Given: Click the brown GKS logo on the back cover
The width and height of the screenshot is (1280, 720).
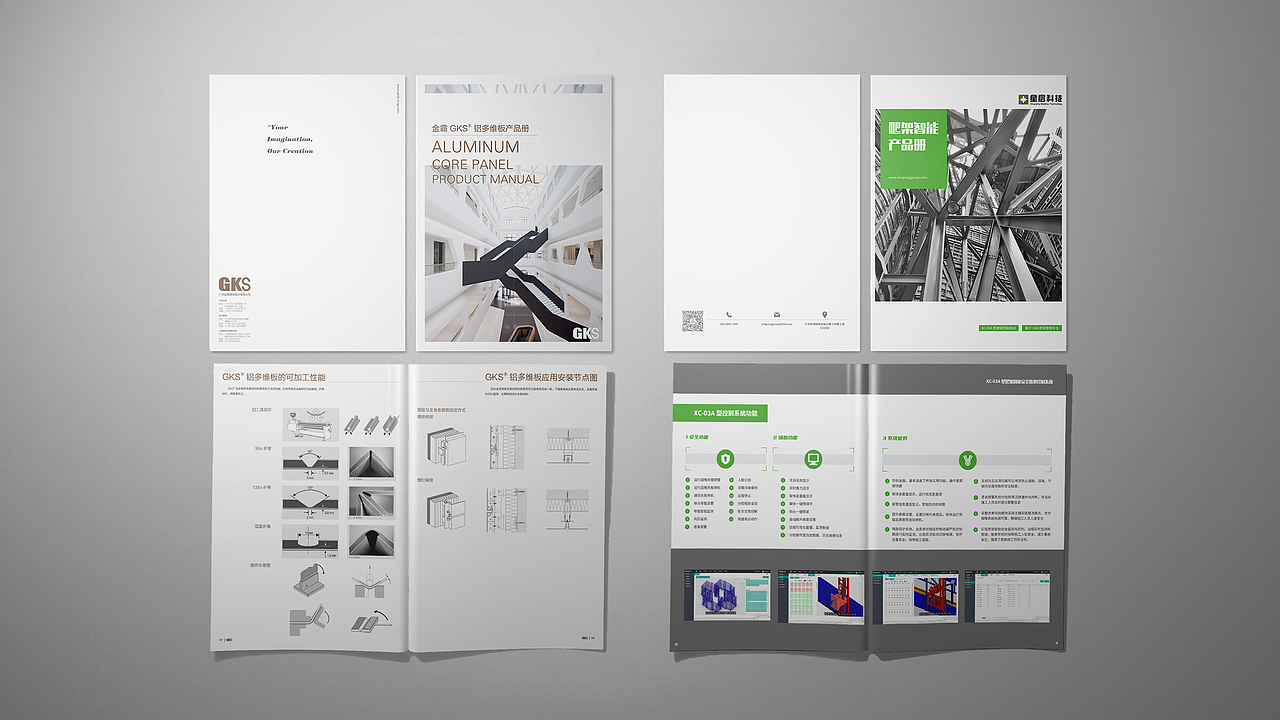Looking at the screenshot, I should pos(235,284).
